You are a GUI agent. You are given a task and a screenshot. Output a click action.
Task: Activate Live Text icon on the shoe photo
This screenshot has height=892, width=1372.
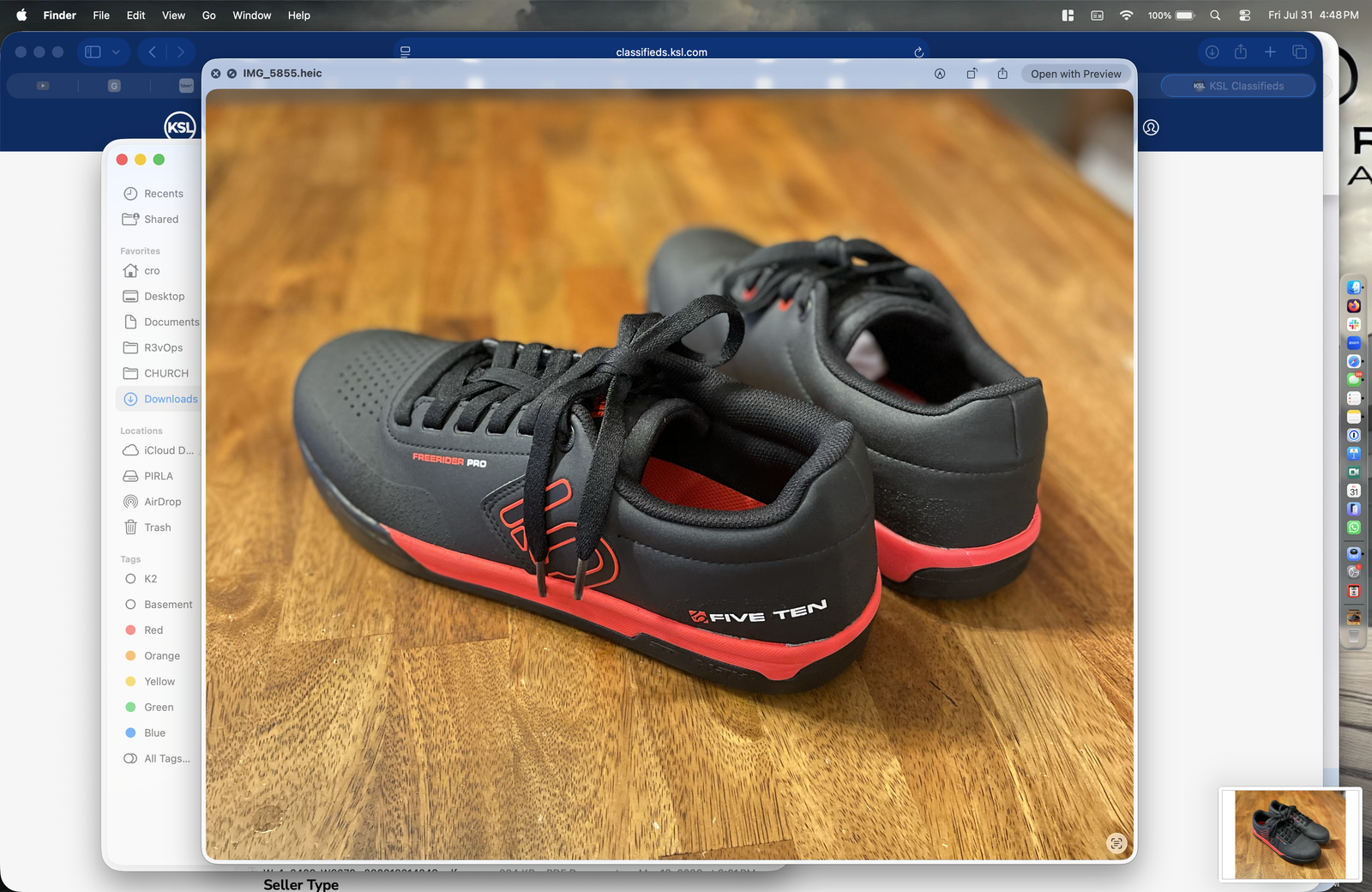click(x=1116, y=843)
